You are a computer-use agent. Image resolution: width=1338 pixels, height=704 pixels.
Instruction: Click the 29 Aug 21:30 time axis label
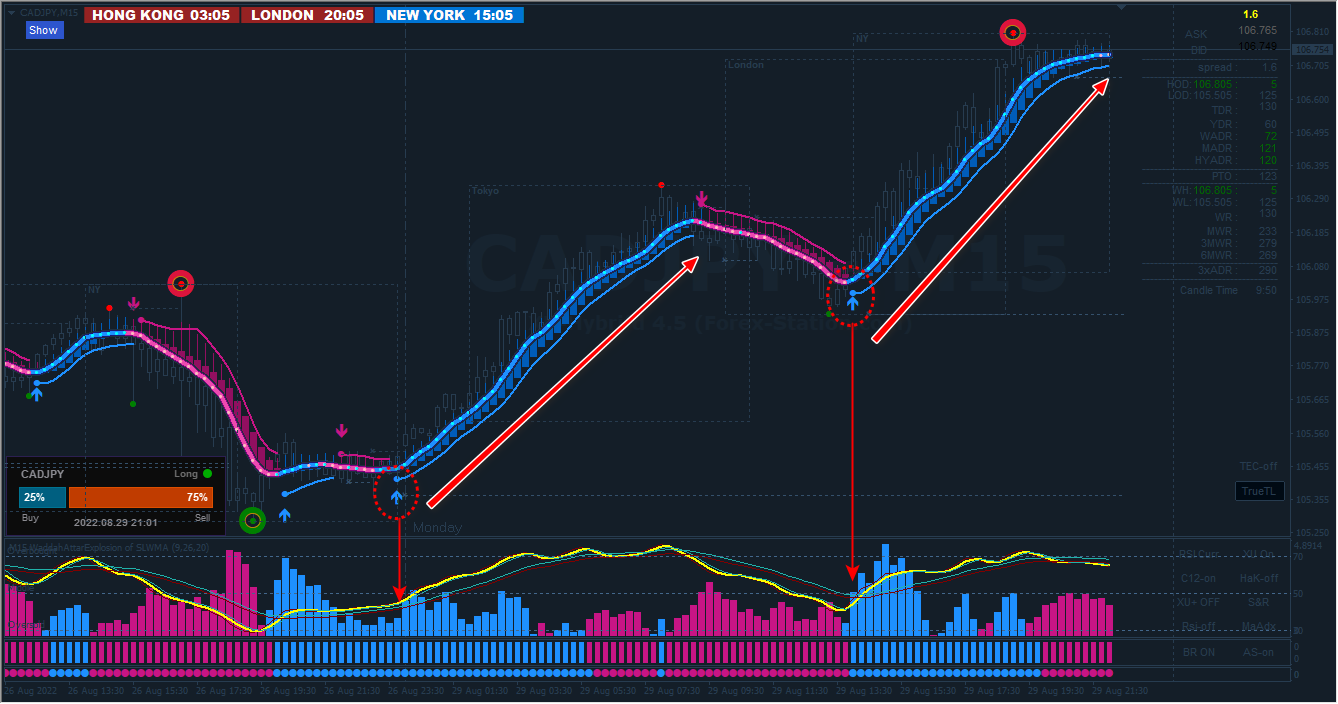click(1119, 691)
